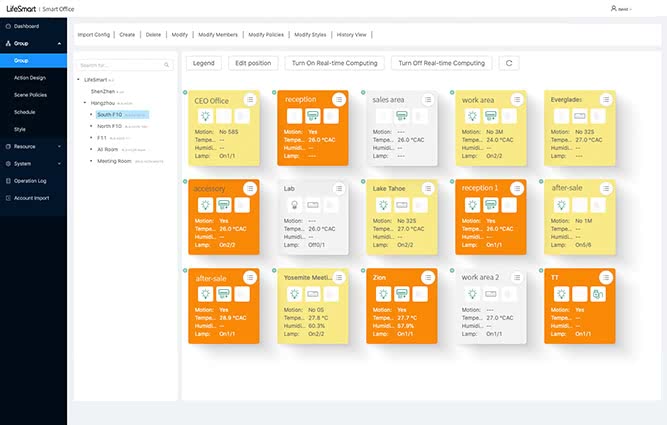667x425 pixels.
Task: Click the air conditioner icon in work area card
Action: pos(492,116)
